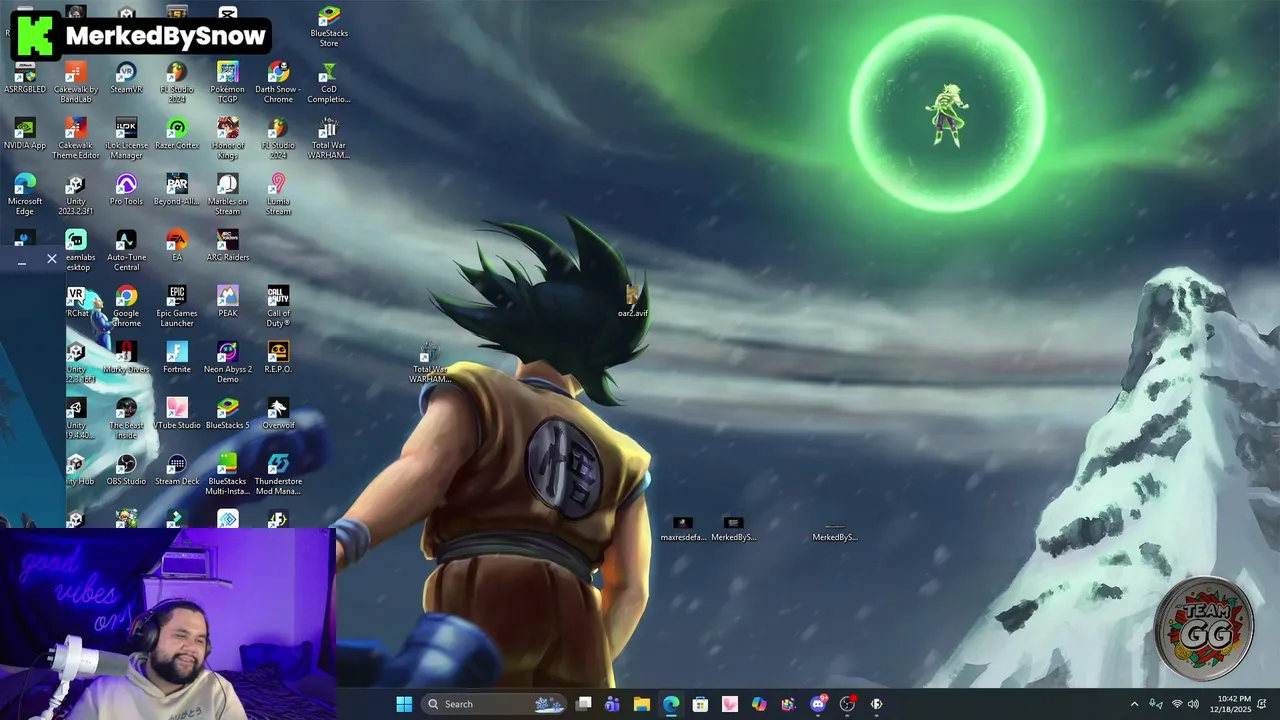
Task: Launch Unity 2023.2.3f1 shortcut
Action: [76, 195]
